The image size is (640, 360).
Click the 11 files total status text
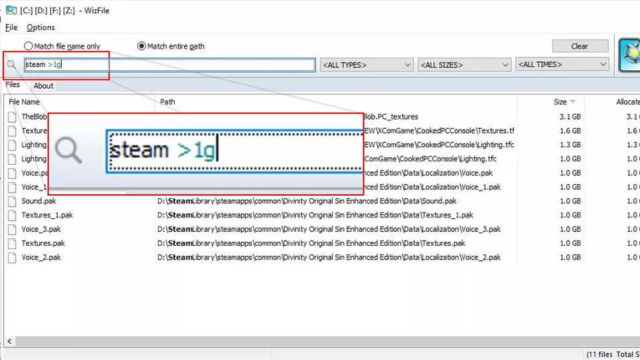(x=613, y=354)
